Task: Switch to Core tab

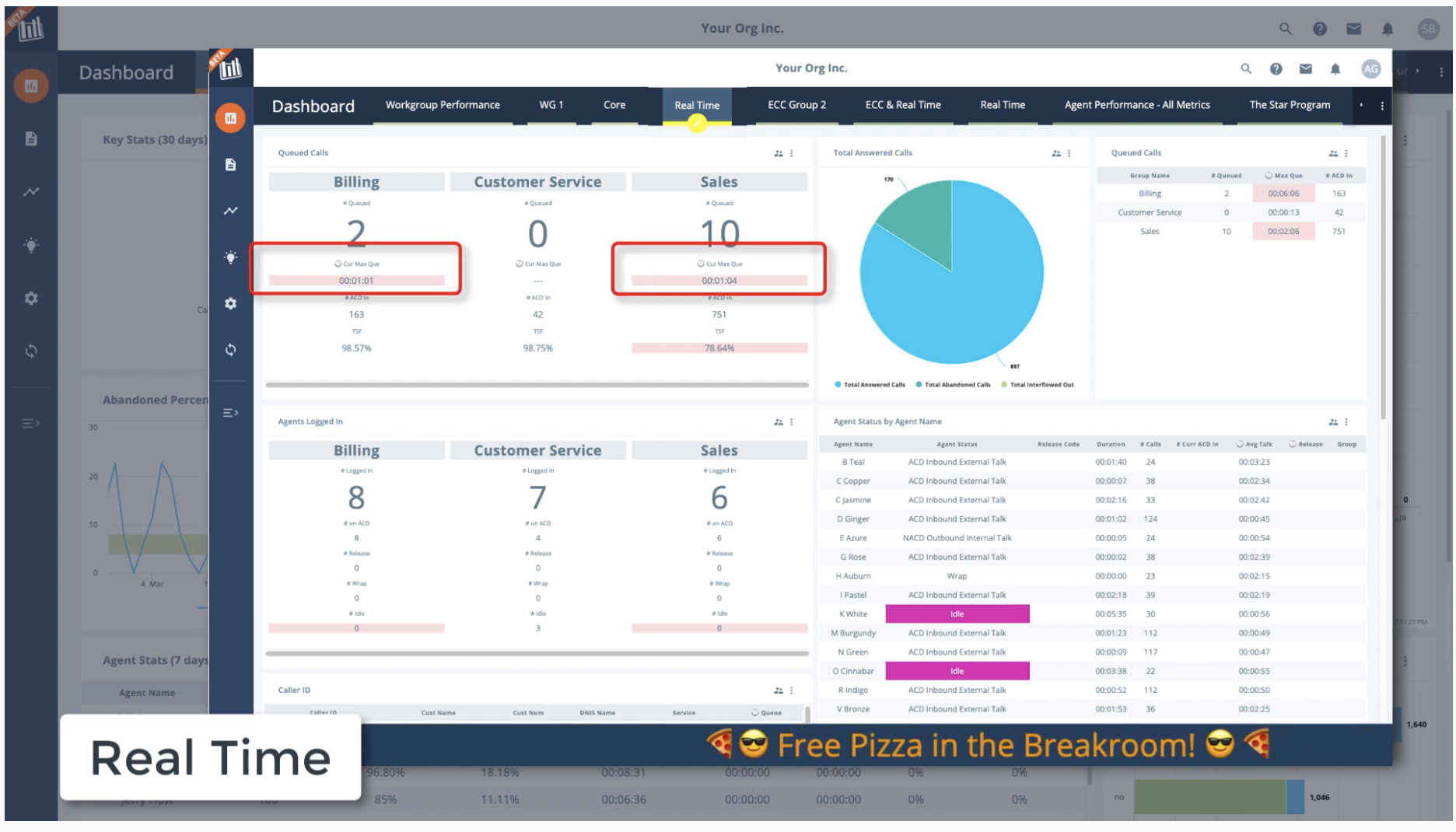Action: coord(614,105)
